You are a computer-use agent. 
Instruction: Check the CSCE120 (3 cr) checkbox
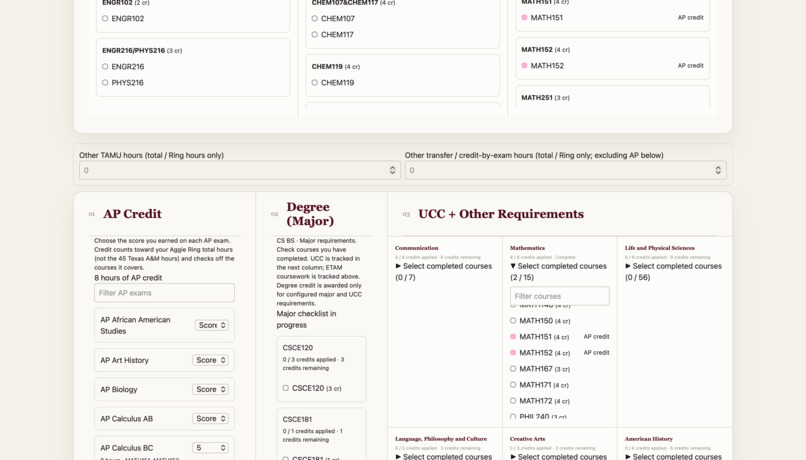pos(286,388)
